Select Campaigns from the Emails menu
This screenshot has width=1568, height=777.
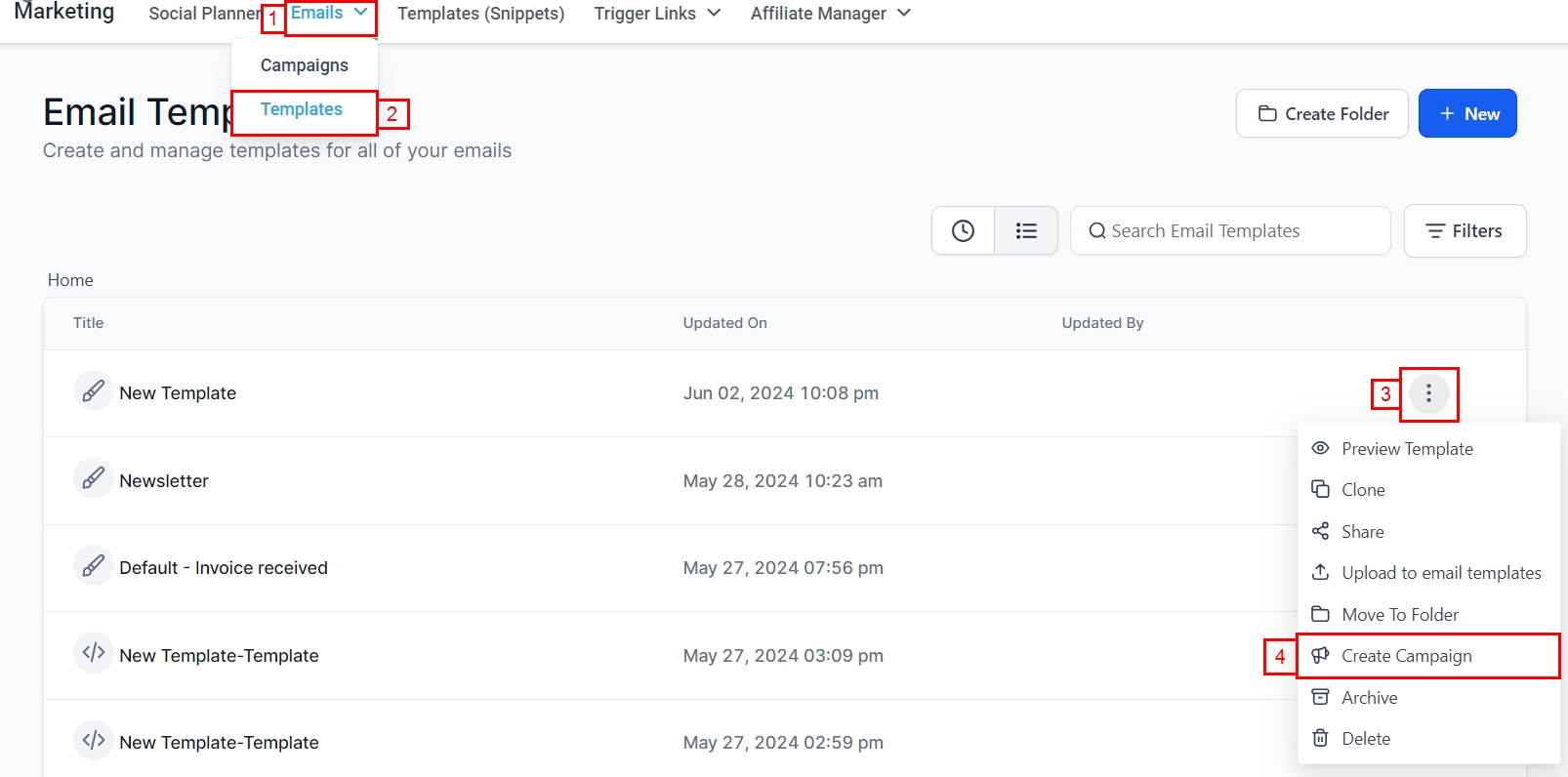coord(304,65)
